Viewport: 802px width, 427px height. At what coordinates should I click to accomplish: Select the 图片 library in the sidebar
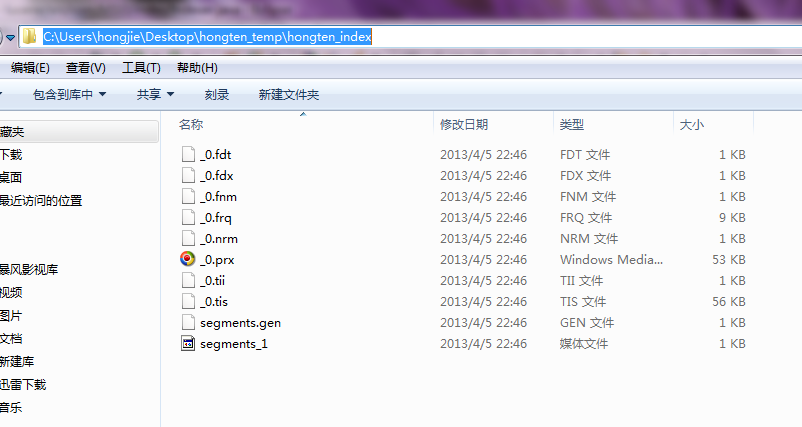point(11,316)
